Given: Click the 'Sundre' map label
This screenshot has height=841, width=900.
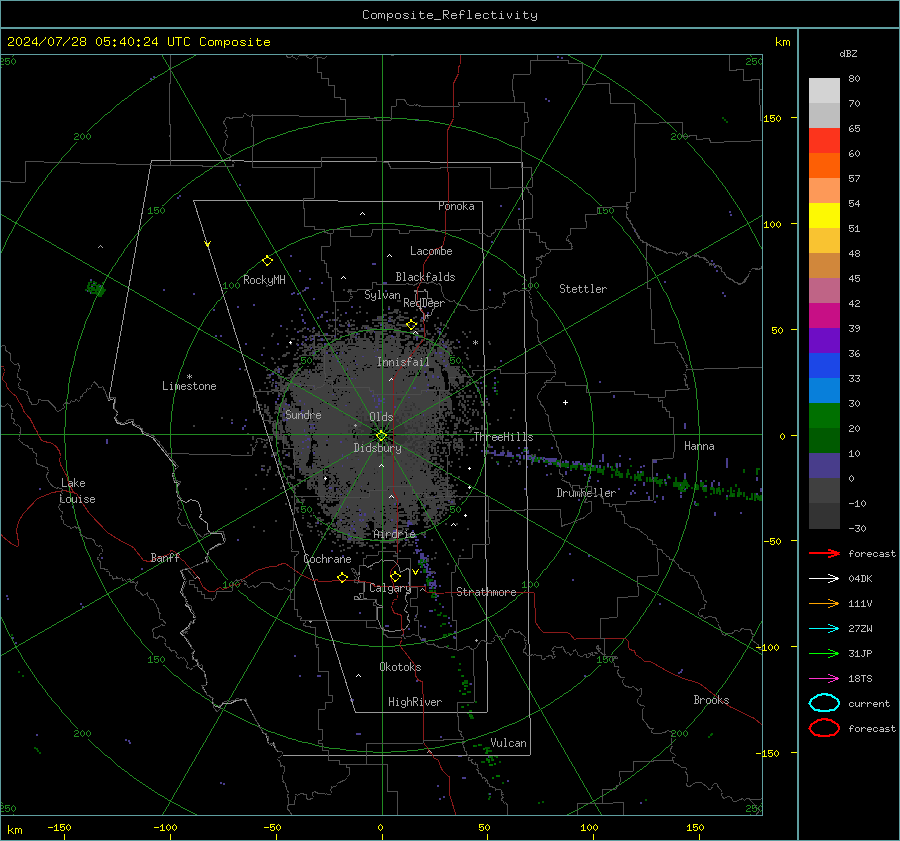Looking at the screenshot, I should coord(303,415).
